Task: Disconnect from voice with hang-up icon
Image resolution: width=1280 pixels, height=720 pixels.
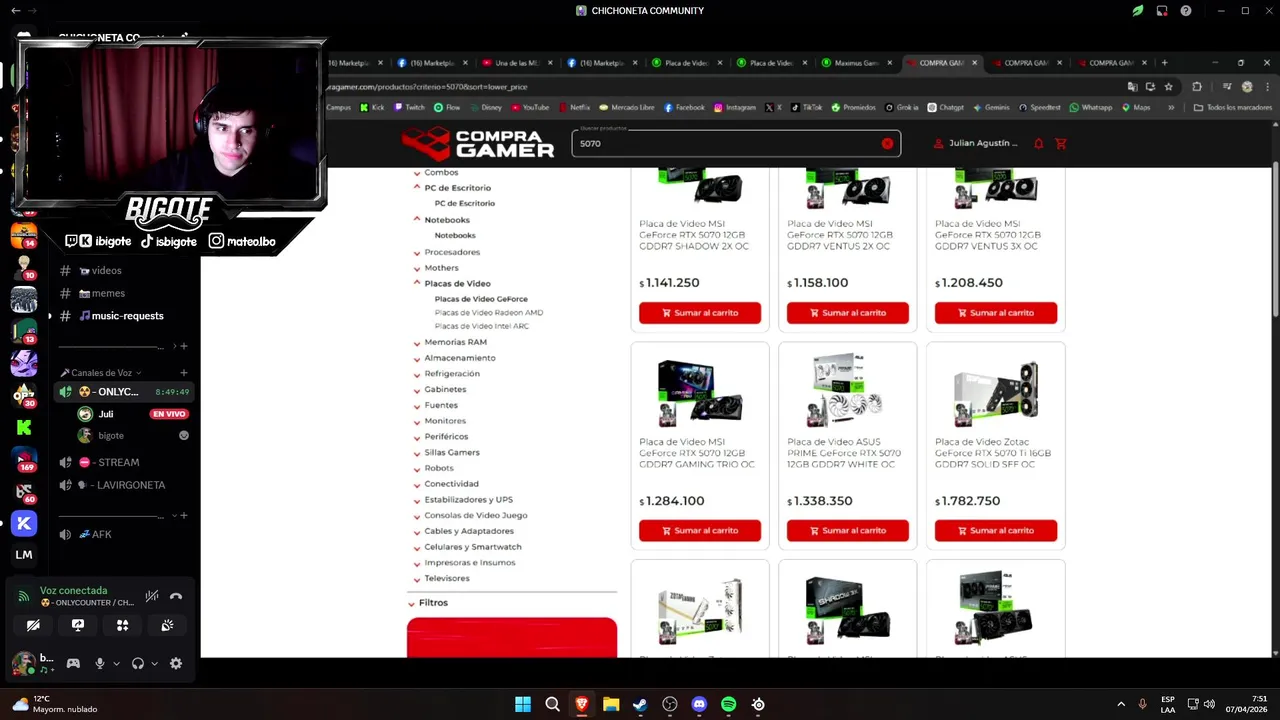Action: (176, 596)
